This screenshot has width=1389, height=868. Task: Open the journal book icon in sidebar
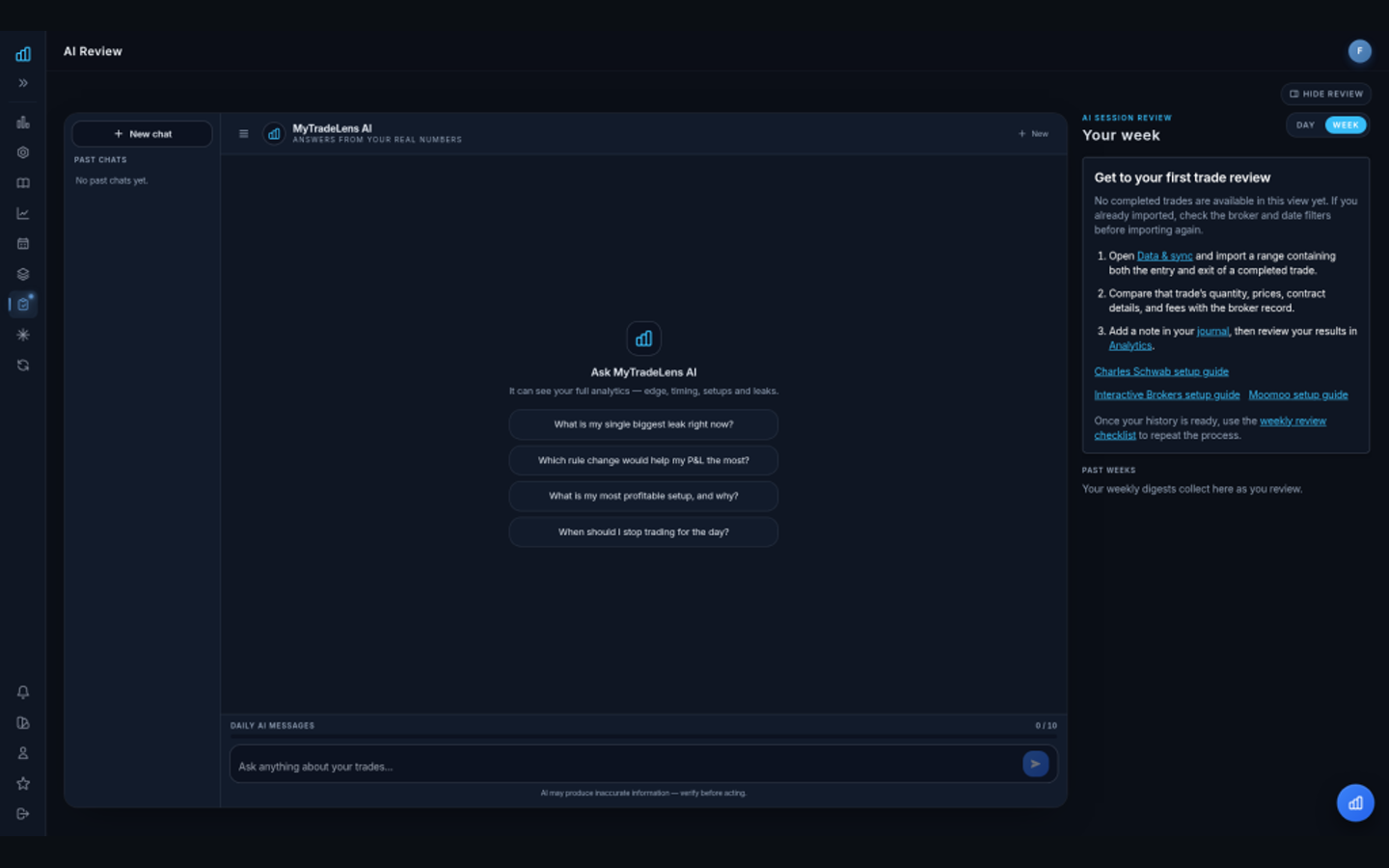(23, 183)
